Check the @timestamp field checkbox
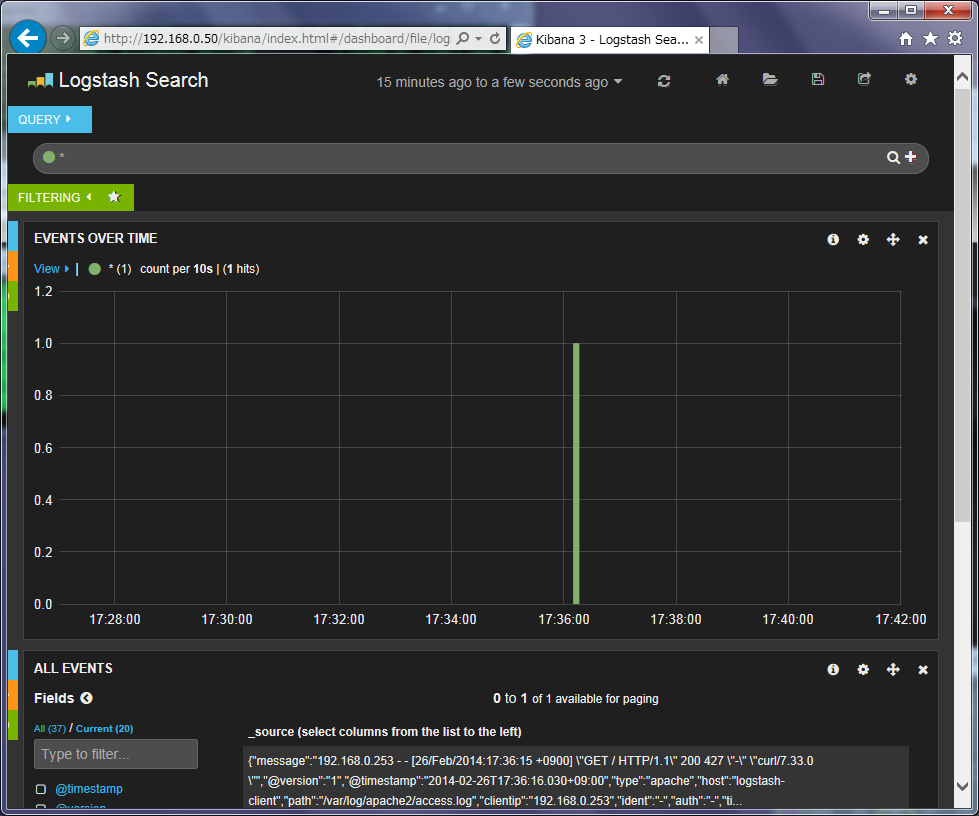 tap(41, 789)
